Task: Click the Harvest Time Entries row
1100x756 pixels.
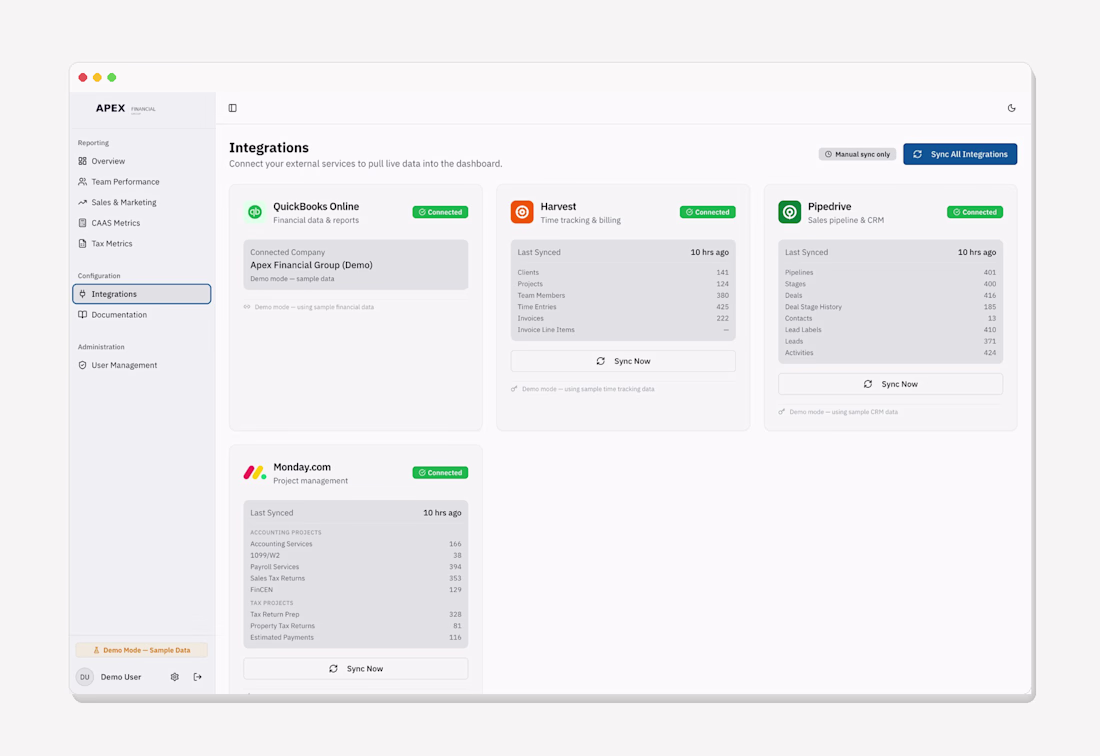Action: 623,307
